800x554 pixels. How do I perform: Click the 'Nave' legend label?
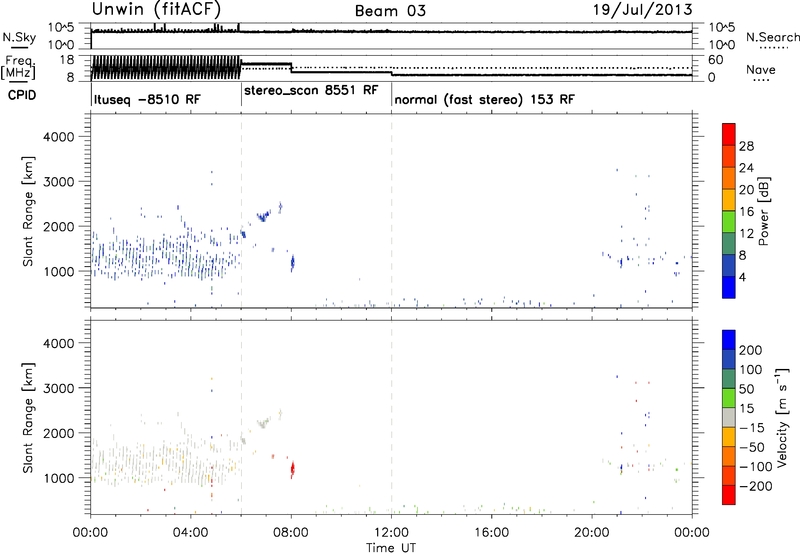click(x=760, y=69)
